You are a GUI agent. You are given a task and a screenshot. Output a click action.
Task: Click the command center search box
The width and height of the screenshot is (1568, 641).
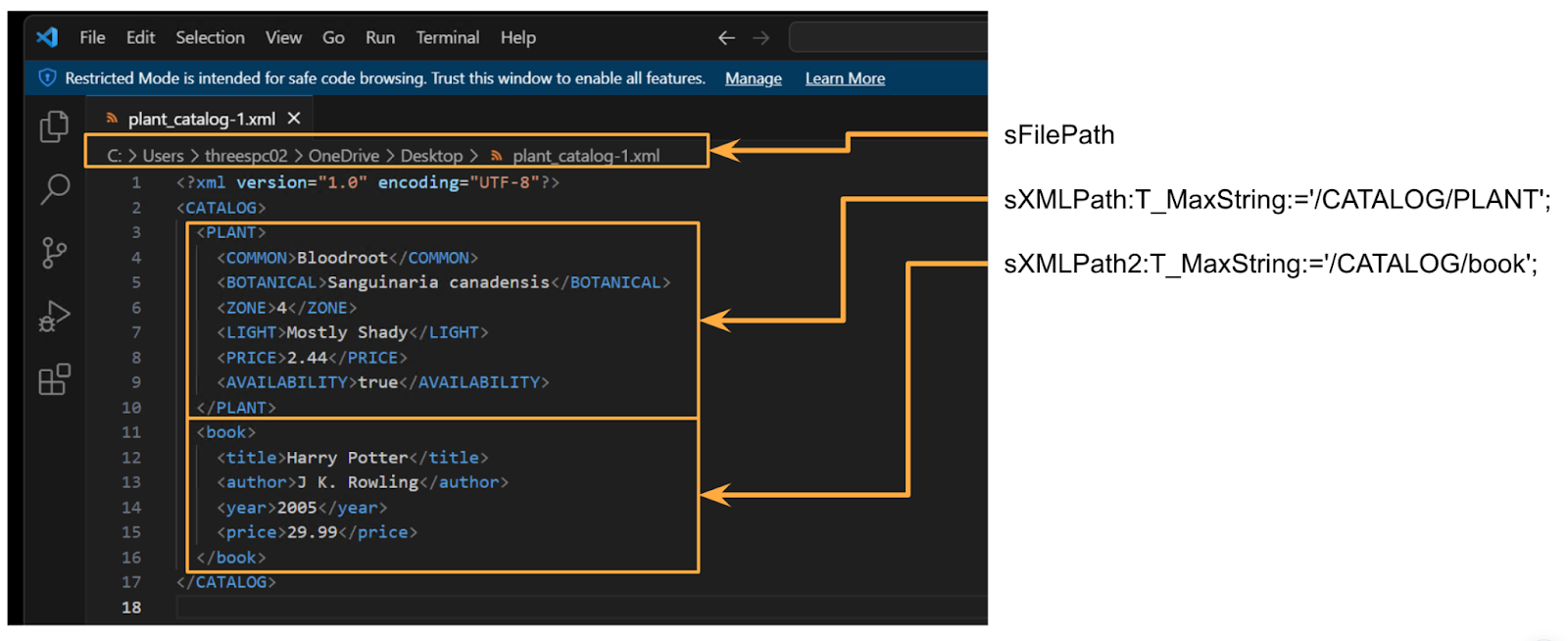(x=888, y=37)
